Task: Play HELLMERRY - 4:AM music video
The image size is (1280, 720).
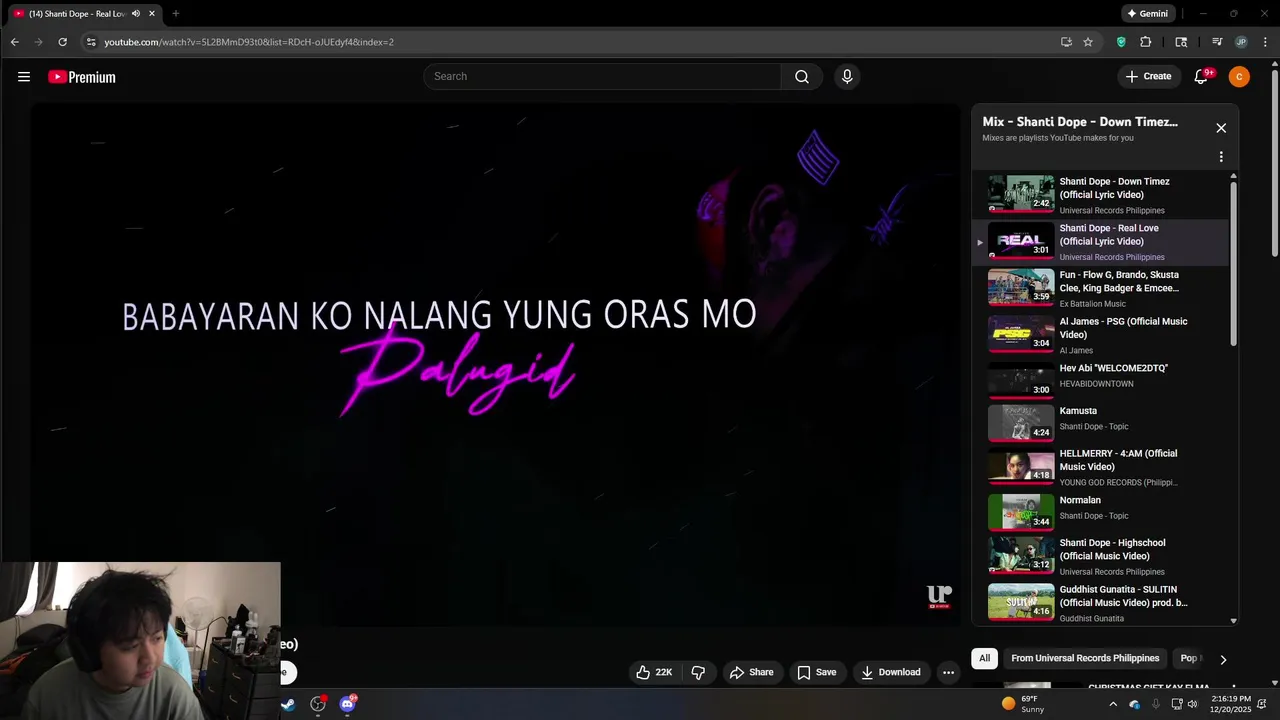Action: point(1100,467)
